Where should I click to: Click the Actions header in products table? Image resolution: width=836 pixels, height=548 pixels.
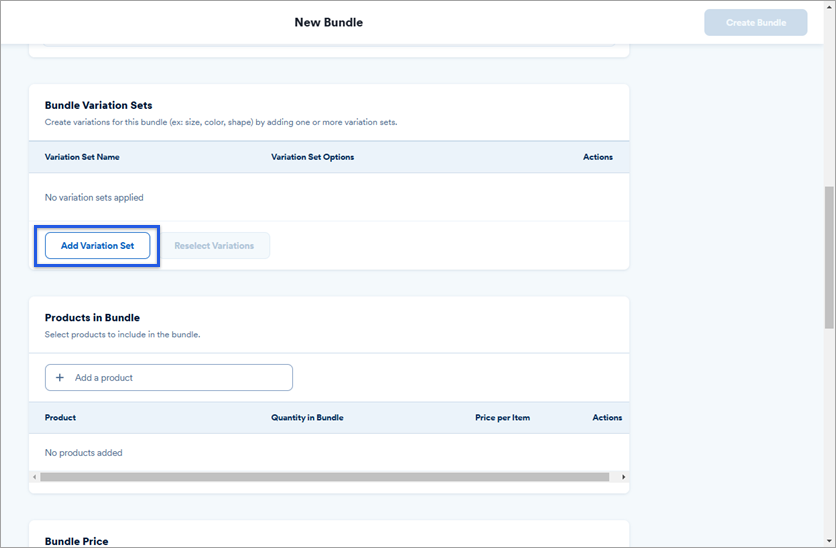[x=607, y=417]
